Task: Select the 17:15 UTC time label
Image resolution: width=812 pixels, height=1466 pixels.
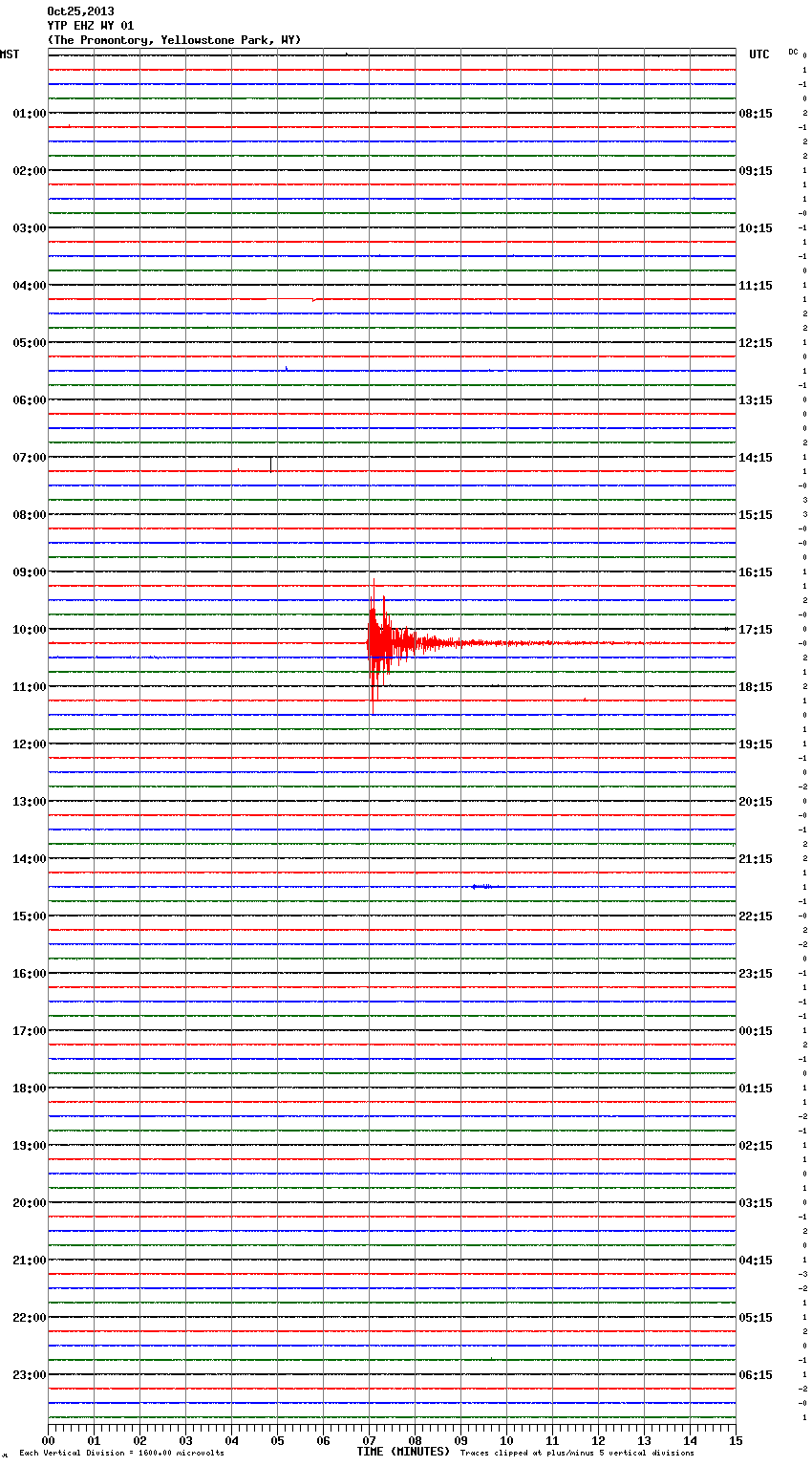Action: click(x=756, y=630)
